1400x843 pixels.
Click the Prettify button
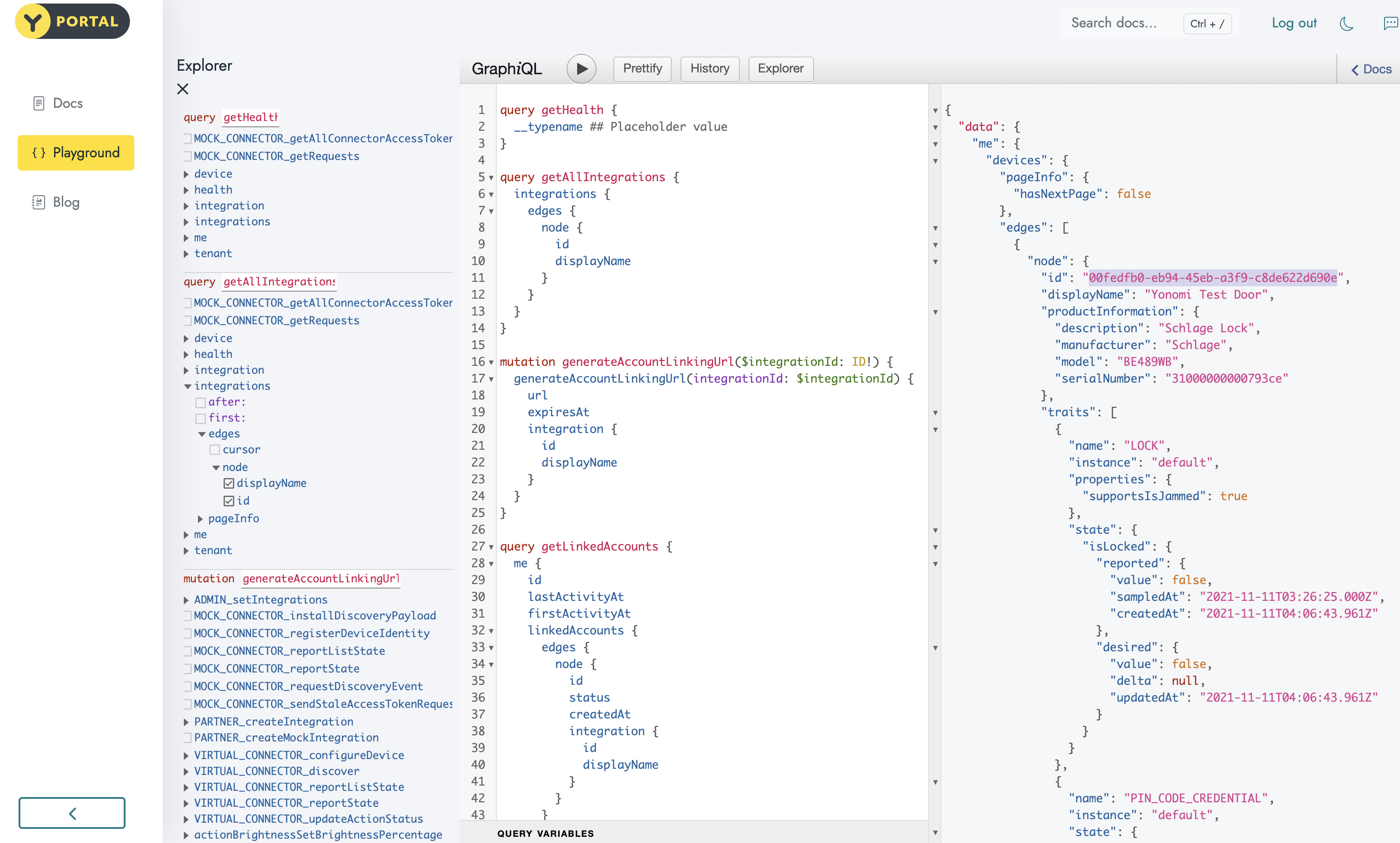click(x=642, y=69)
